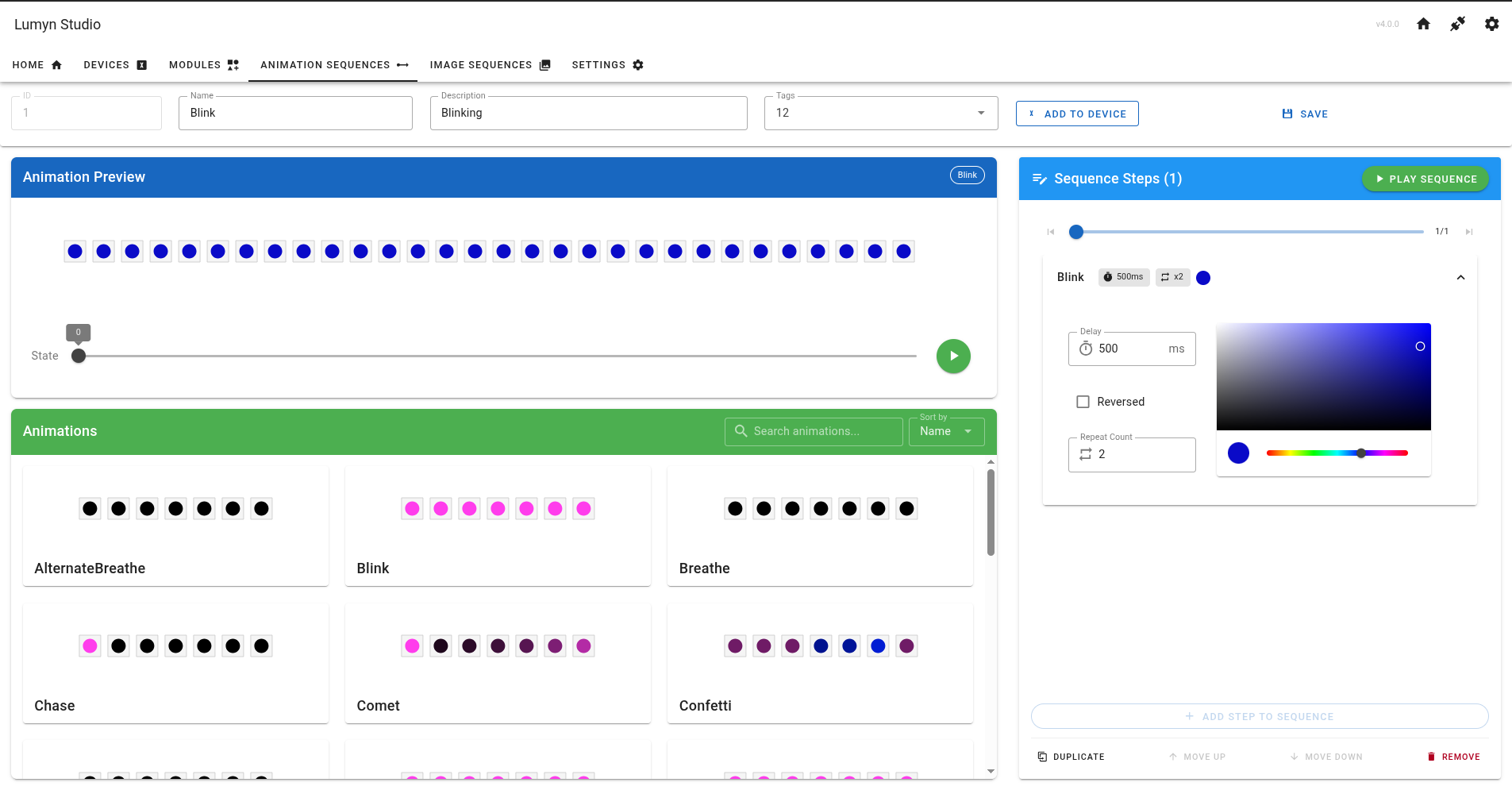Image resolution: width=1512 pixels, height=790 pixels.
Task: Play the animation preview with green button
Action: [953, 356]
